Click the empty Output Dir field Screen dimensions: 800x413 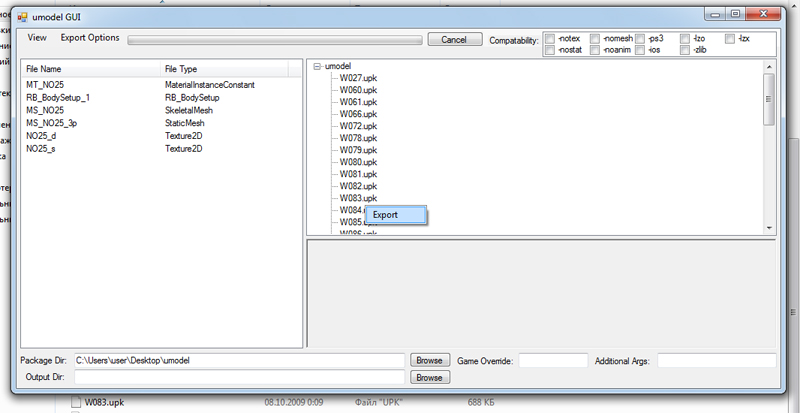[239, 377]
